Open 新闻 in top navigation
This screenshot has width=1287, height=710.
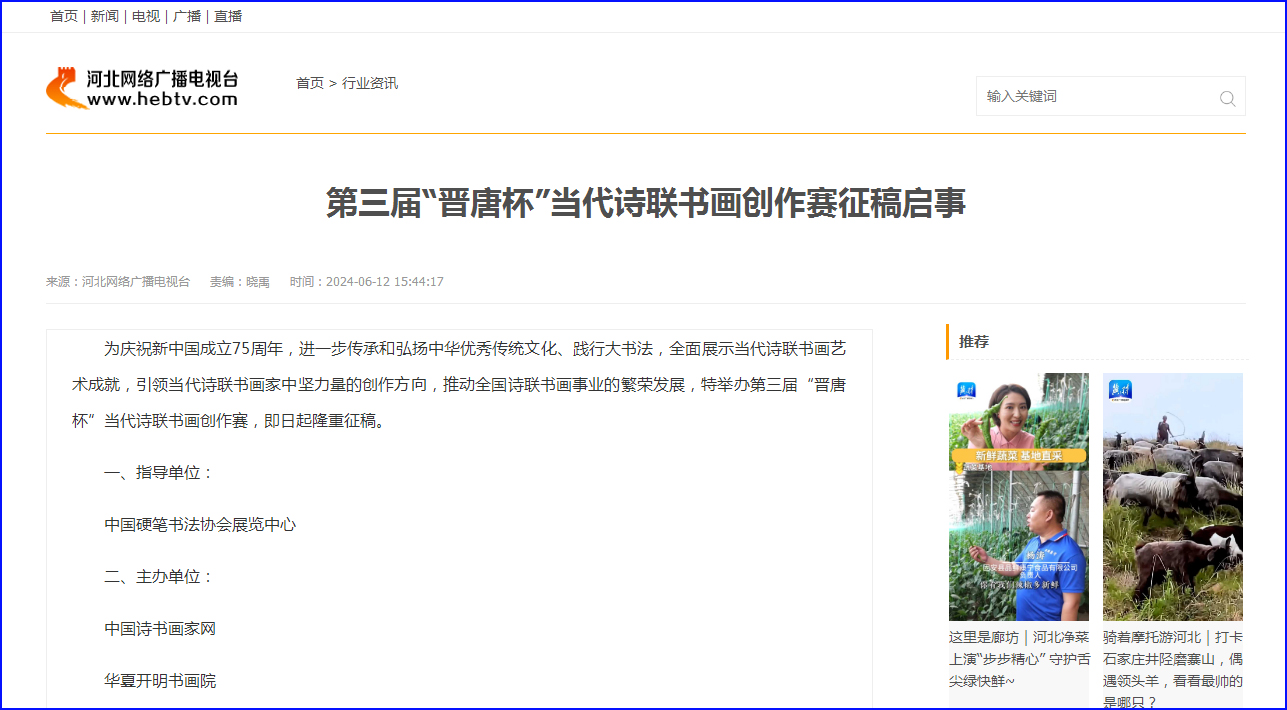105,16
